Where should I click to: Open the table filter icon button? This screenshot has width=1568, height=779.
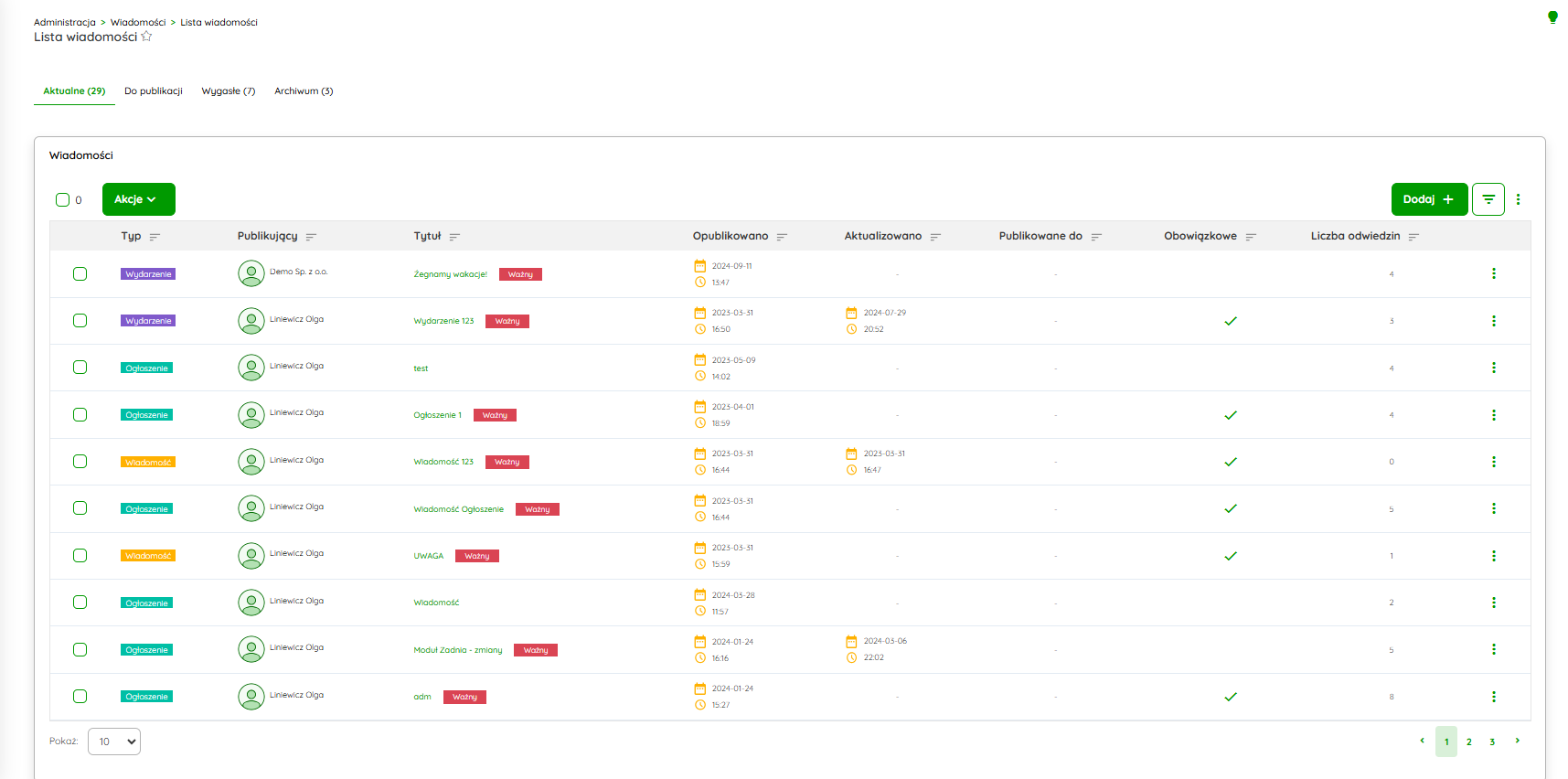[1488, 199]
